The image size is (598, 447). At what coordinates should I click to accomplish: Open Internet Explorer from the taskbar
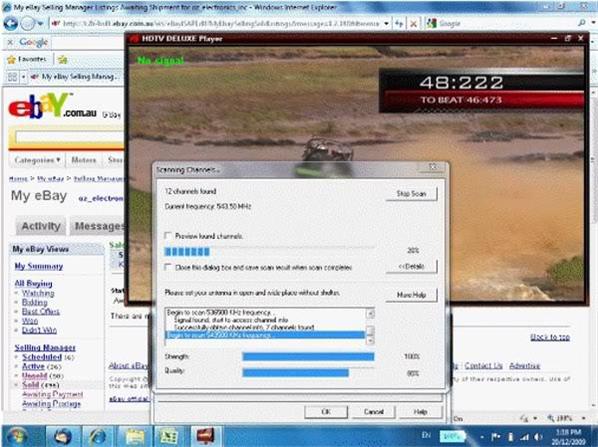[x=97, y=436]
